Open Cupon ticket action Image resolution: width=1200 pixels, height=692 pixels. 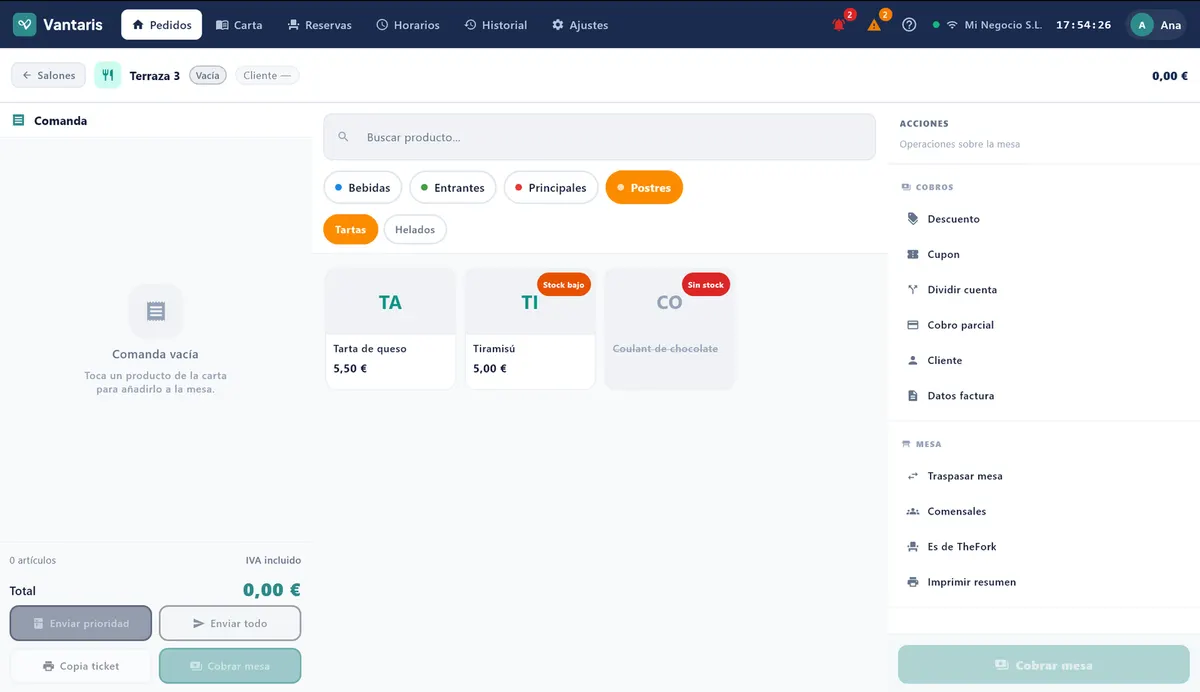1044,254
